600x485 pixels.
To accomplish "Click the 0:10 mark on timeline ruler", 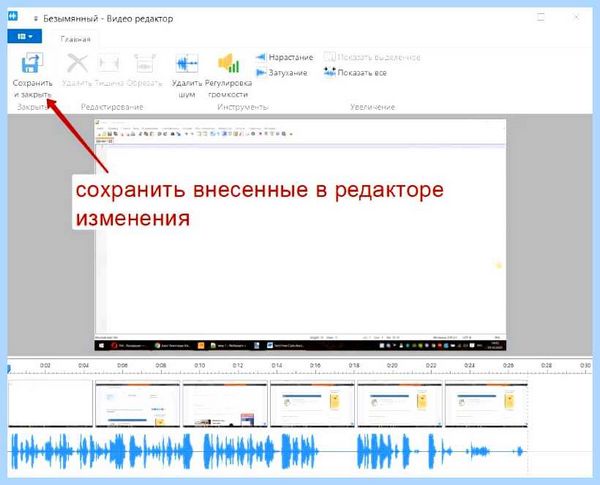I will coord(199,366).
